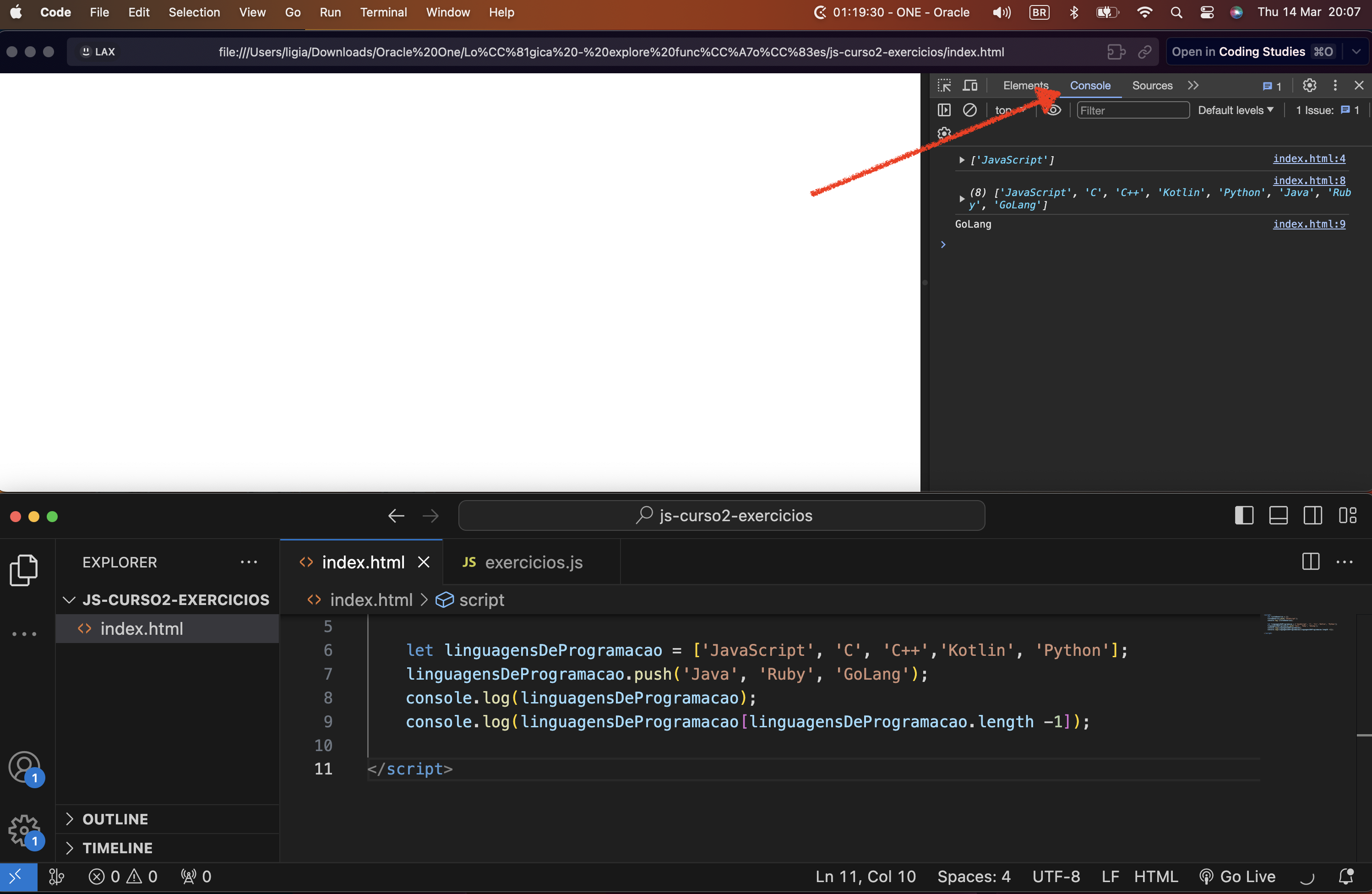
Task: Open editor more actions ellipsis
Action: pos(1344,561)
